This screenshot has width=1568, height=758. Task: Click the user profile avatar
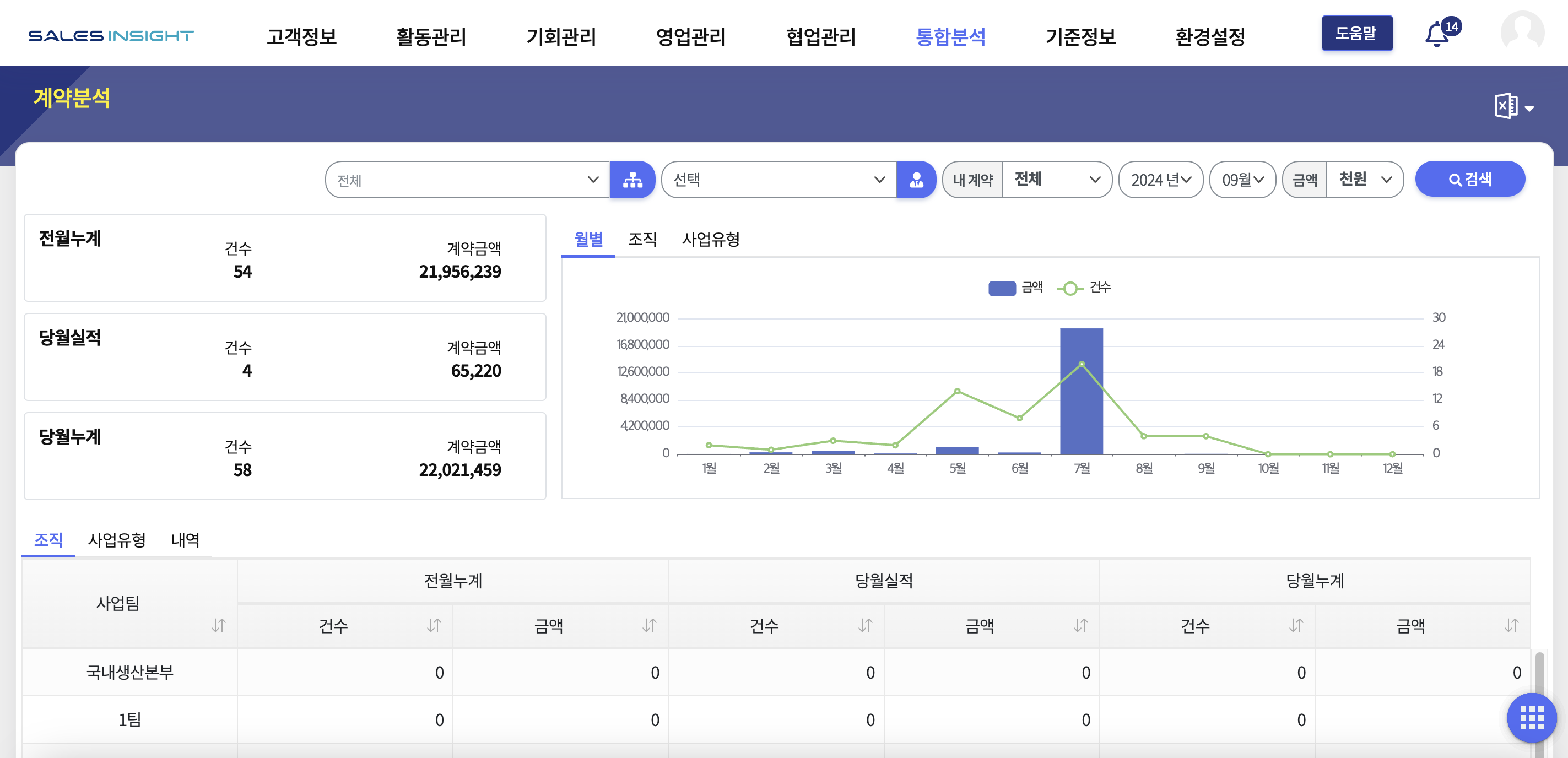coord(1522,33)
